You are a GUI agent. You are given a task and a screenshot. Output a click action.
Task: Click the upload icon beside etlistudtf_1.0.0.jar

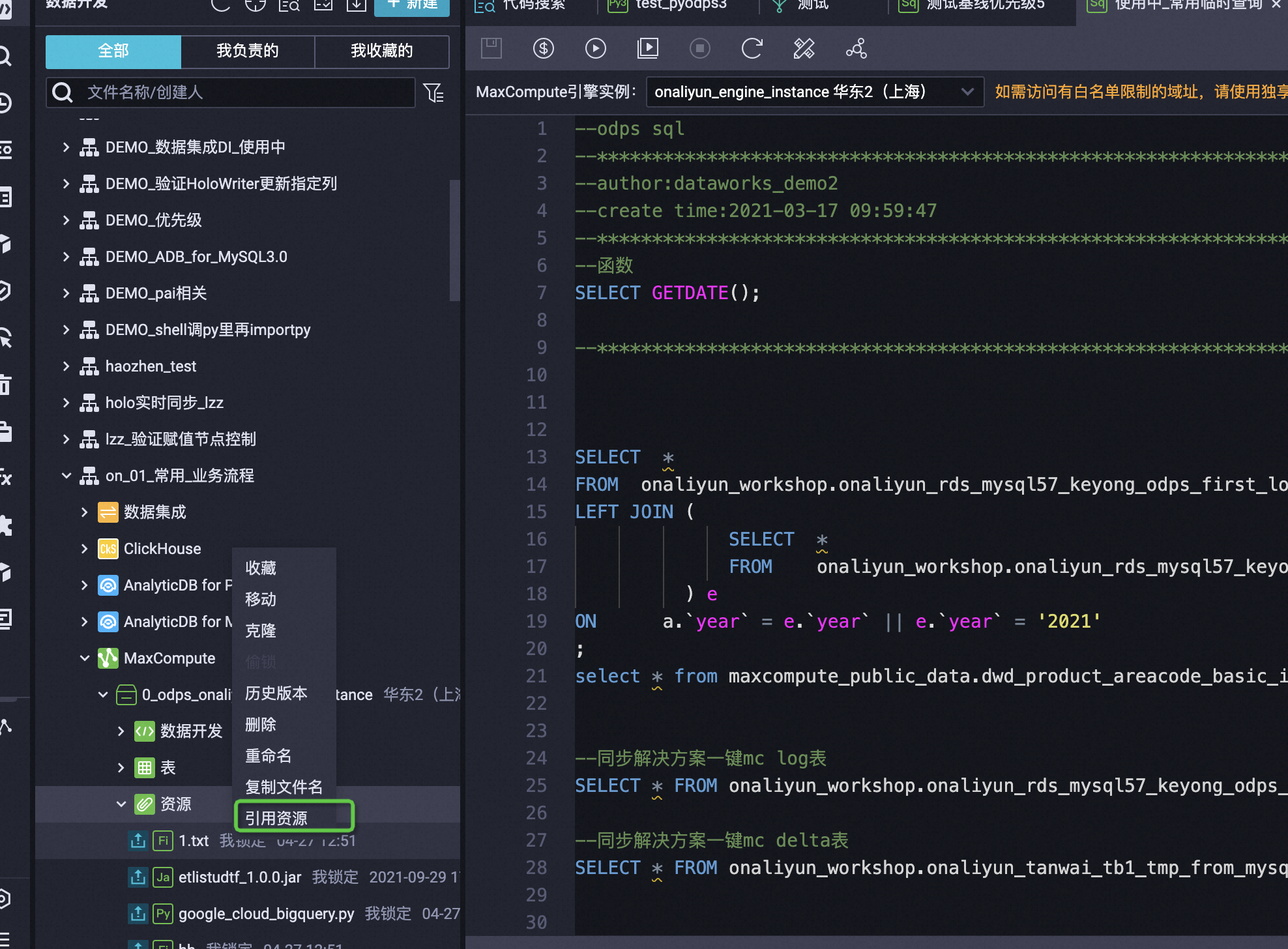(138, 877)
